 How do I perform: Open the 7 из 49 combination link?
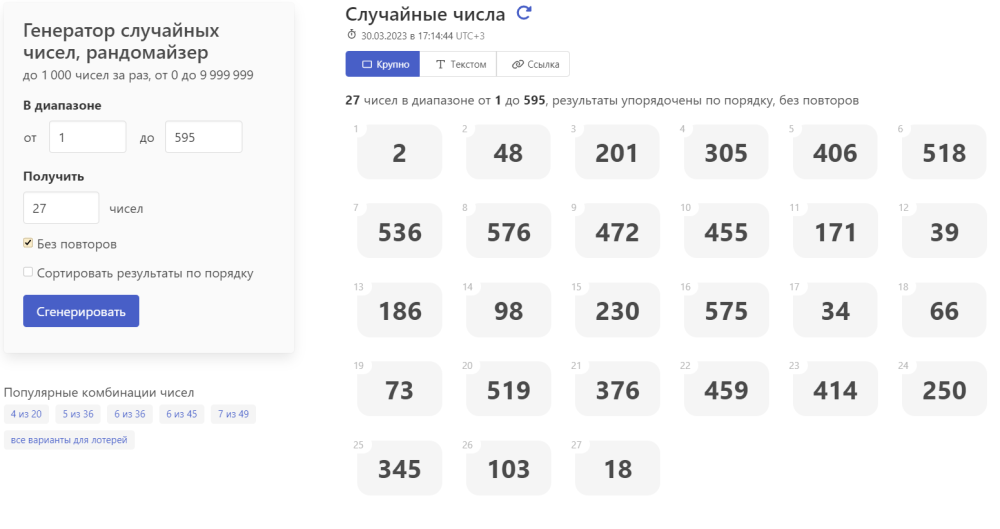233,414
